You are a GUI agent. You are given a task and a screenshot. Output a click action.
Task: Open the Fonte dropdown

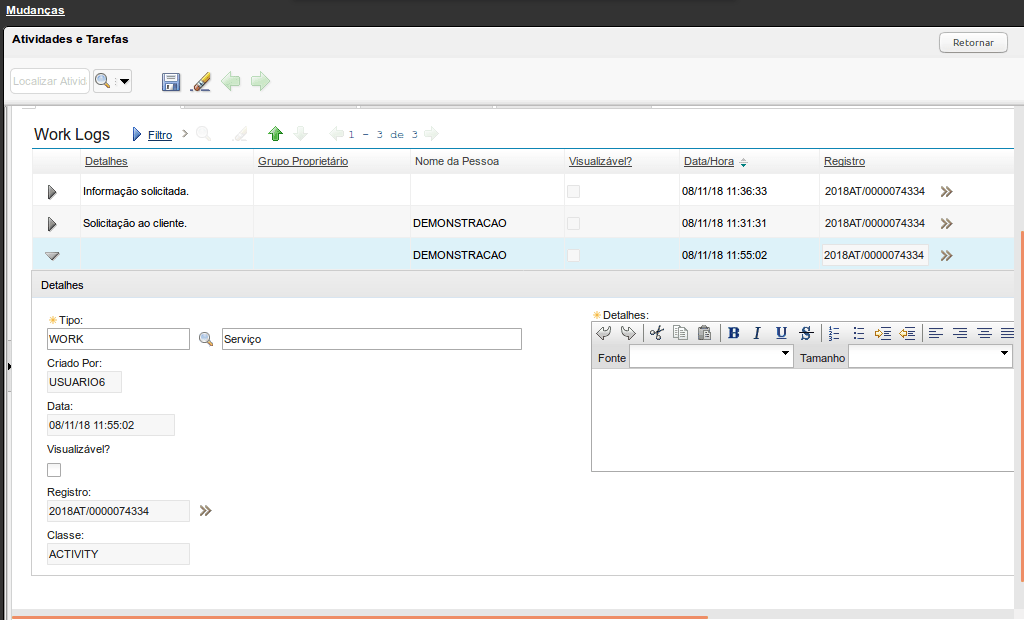point(711,357)
